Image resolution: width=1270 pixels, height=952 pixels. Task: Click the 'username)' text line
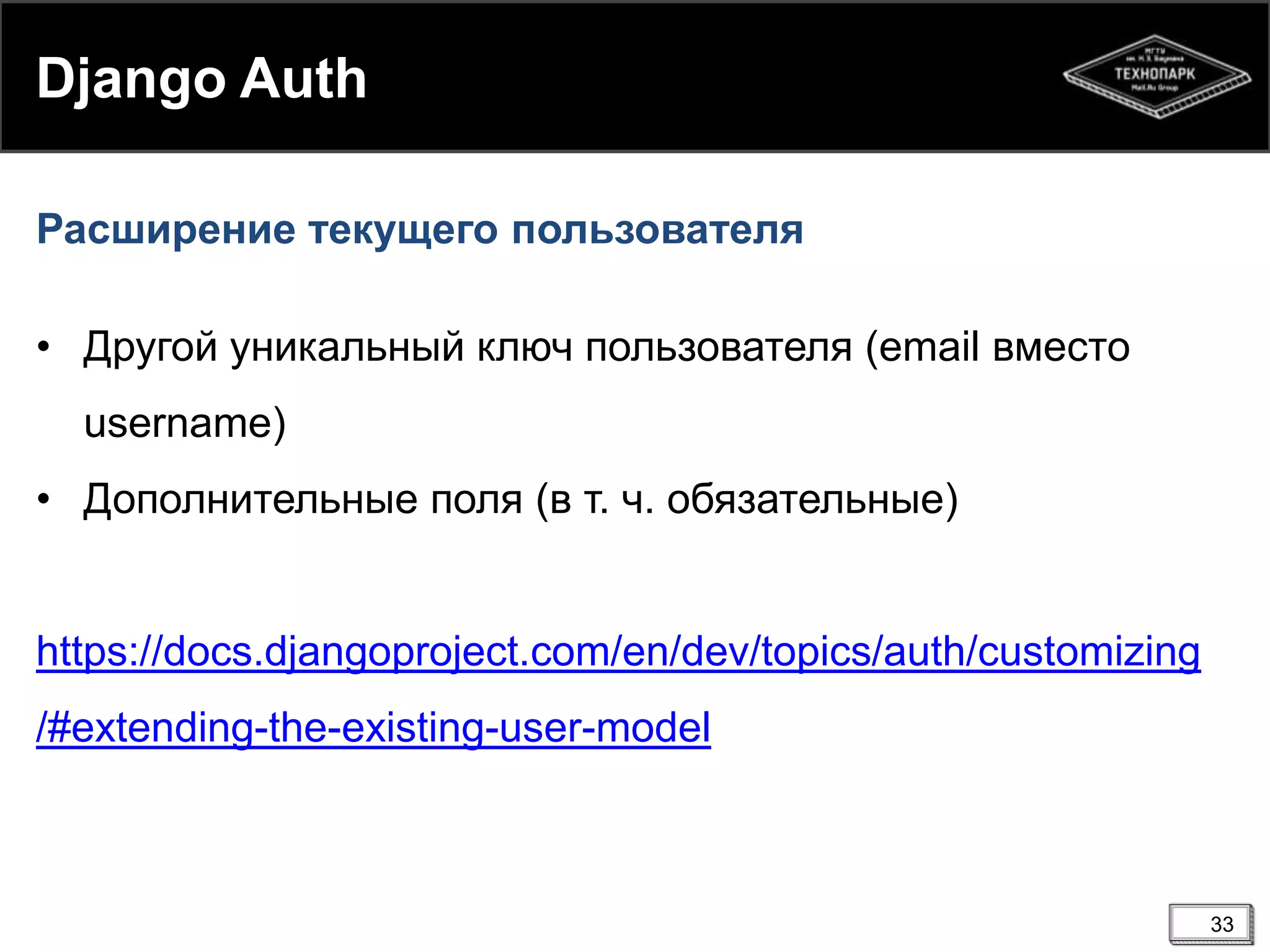pos(185,423)
